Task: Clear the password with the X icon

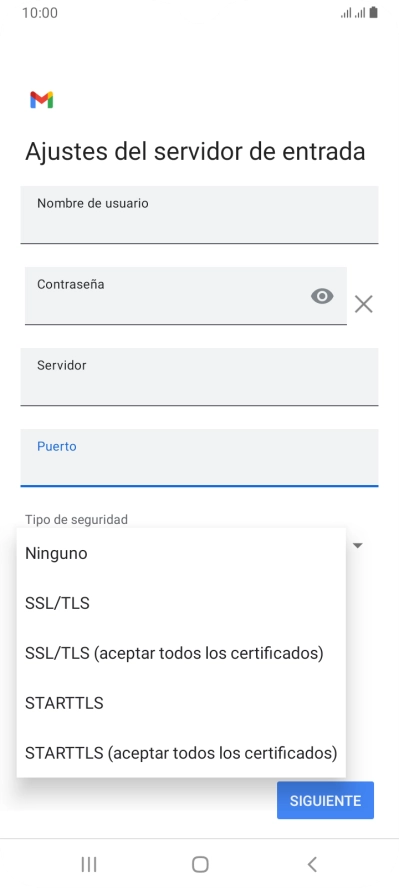Action: (x=363, y=304)
